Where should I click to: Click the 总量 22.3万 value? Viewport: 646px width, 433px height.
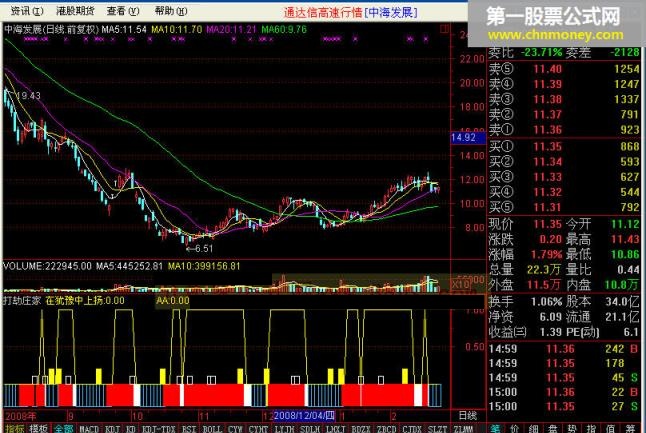(544, 269)
